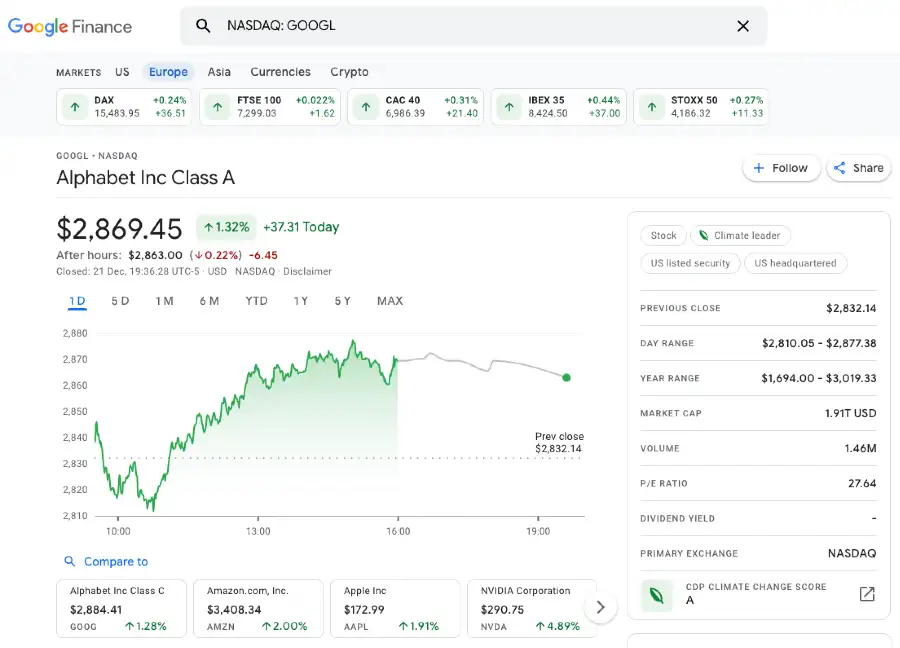Click the Market Cap value 1.91T USD
This screenshot has width=900, height=648.
point(851,413)
